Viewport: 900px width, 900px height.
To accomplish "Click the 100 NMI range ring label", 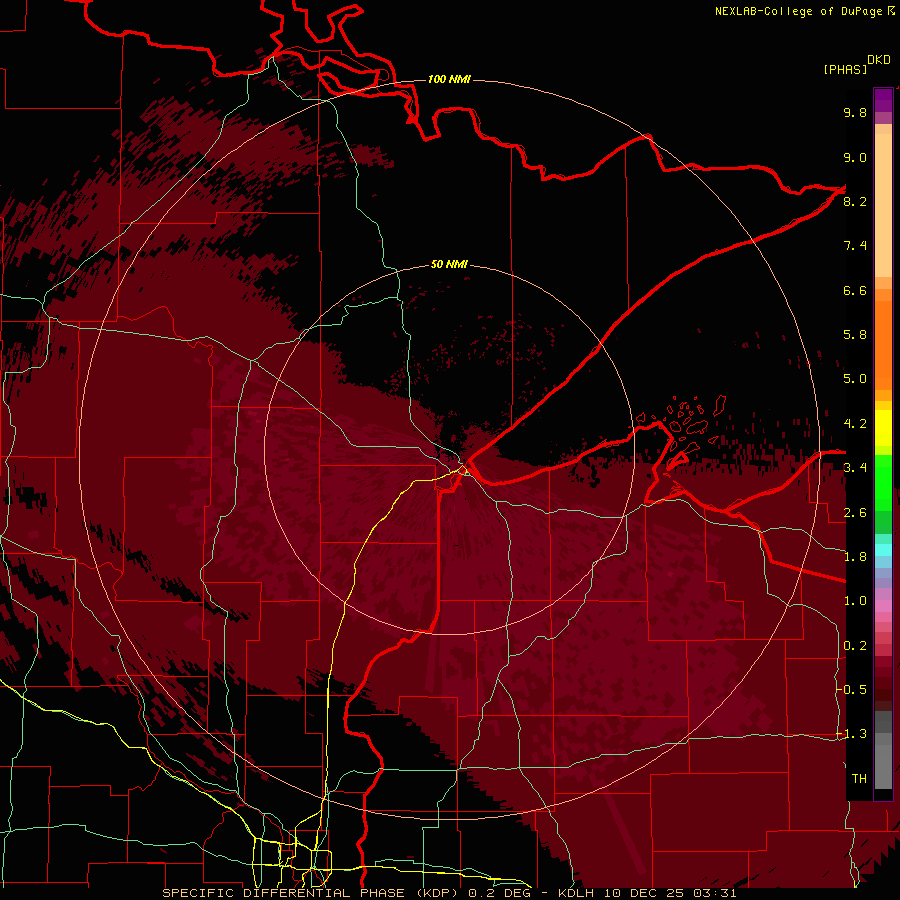I will [449, 79].
